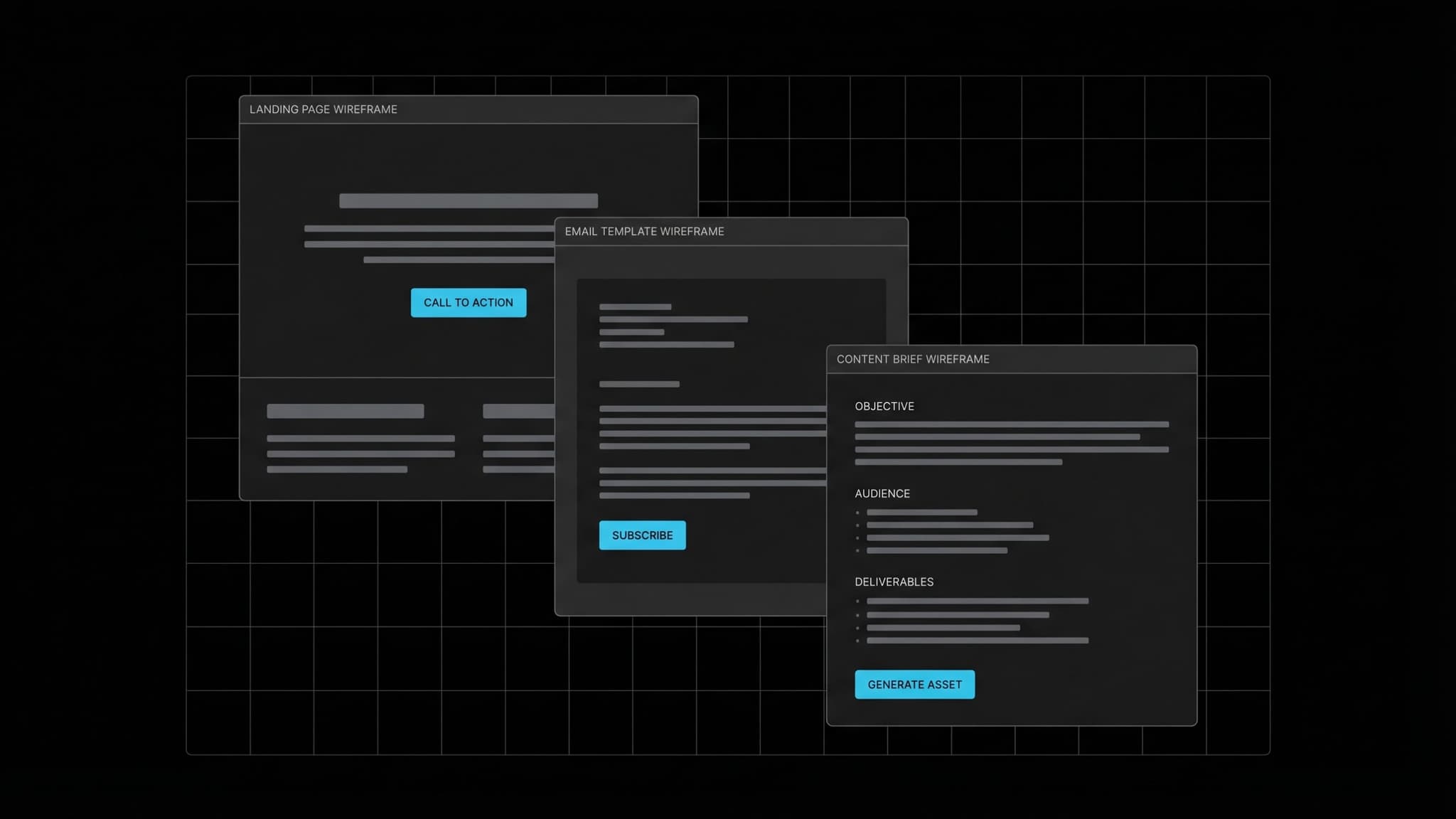Select the first text line under OBJECTIVE
The image size is (1456, 819).
[x=1012, y=424]
